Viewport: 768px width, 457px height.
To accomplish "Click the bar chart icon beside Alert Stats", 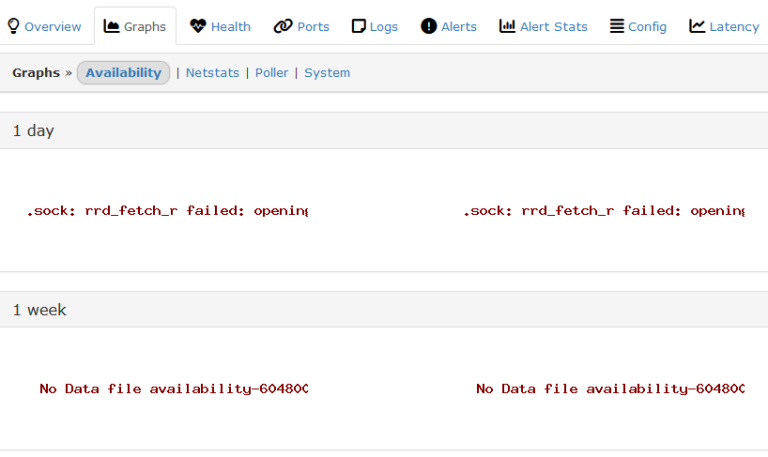I will point(508,26).
